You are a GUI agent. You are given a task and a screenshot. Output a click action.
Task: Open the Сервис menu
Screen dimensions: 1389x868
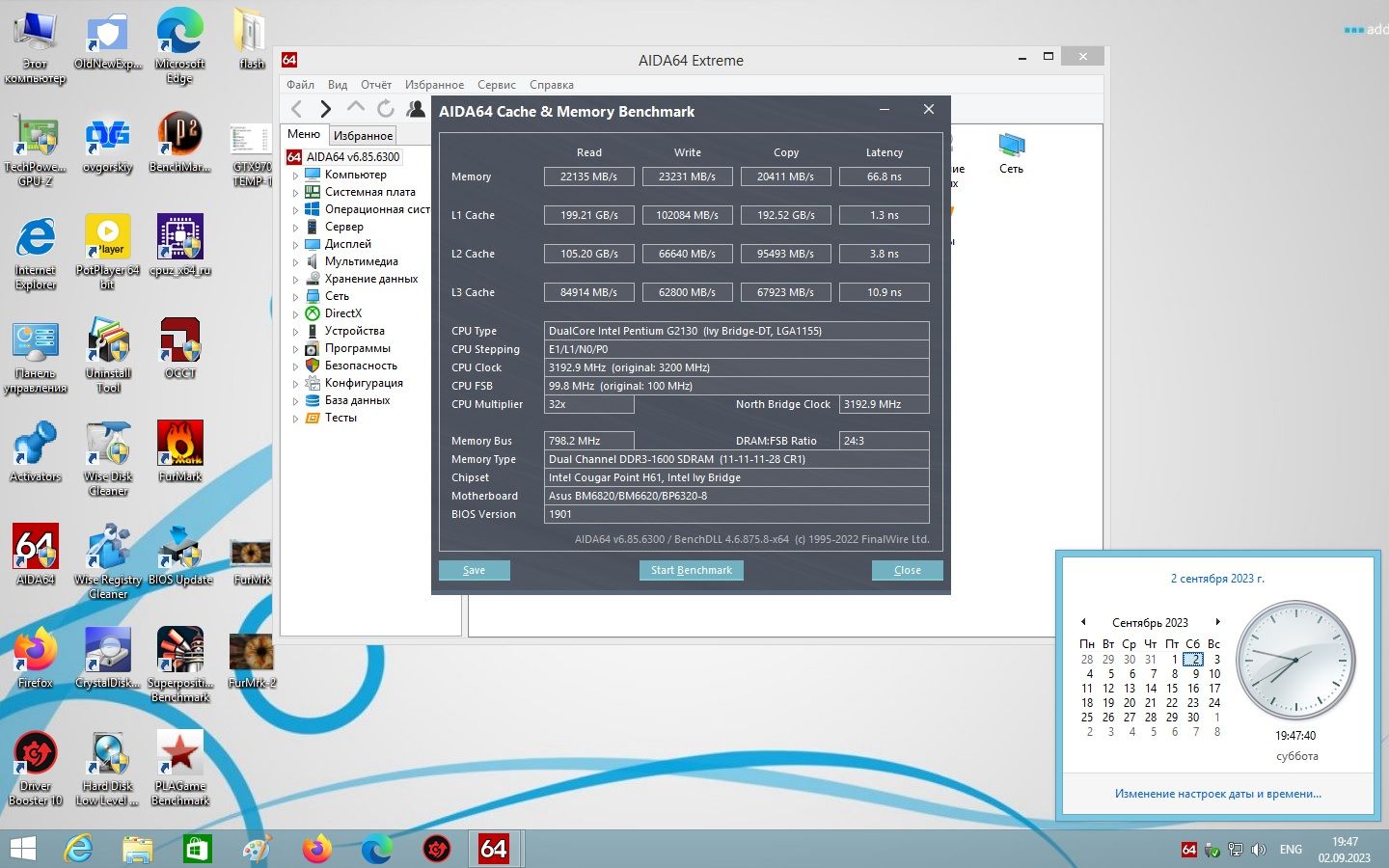tap(496, 85)
